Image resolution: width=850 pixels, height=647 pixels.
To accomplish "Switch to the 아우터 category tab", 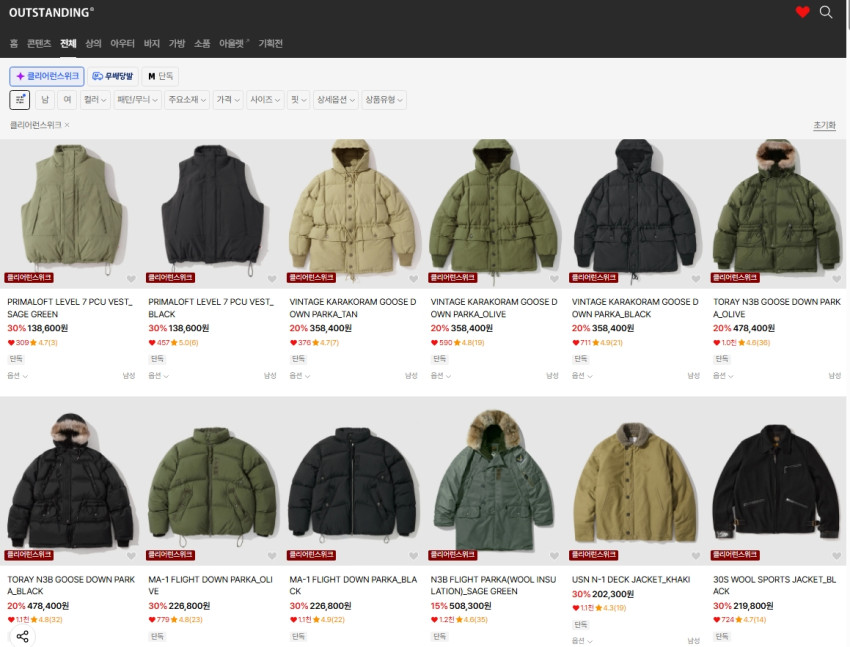I will [x=122, y=44].
